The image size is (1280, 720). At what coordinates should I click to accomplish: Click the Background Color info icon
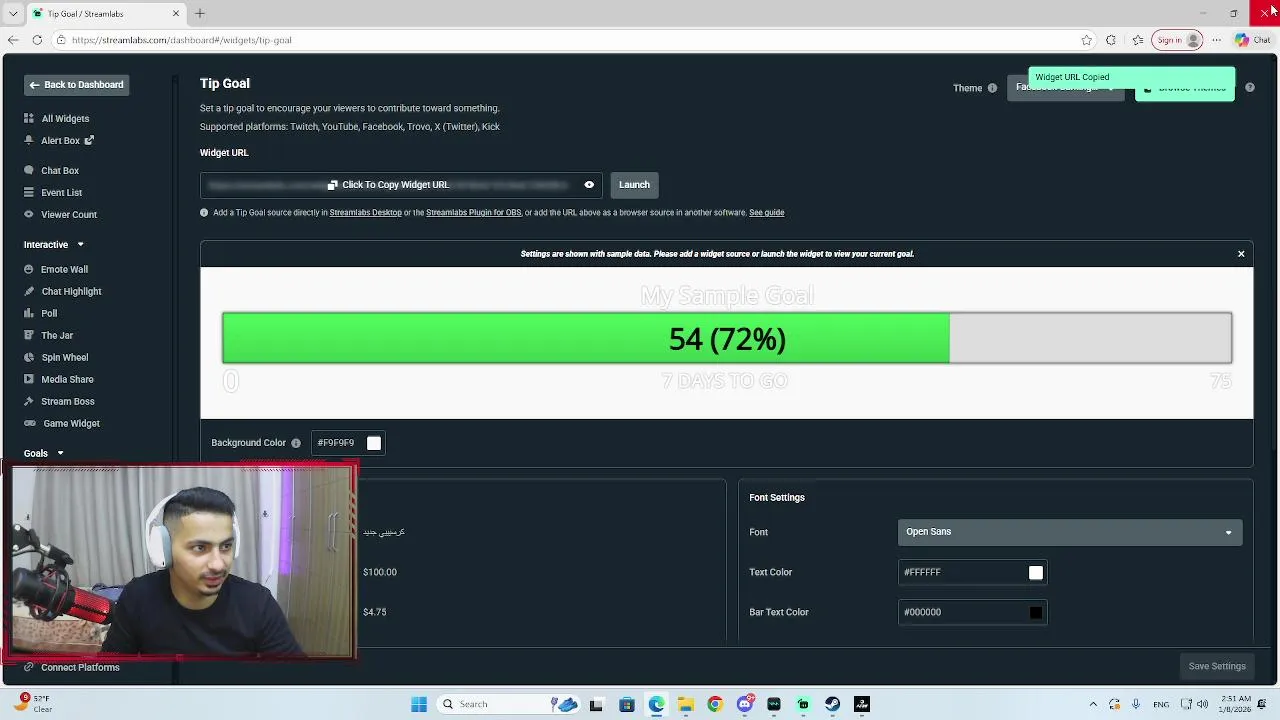click(x=296, y=443)
